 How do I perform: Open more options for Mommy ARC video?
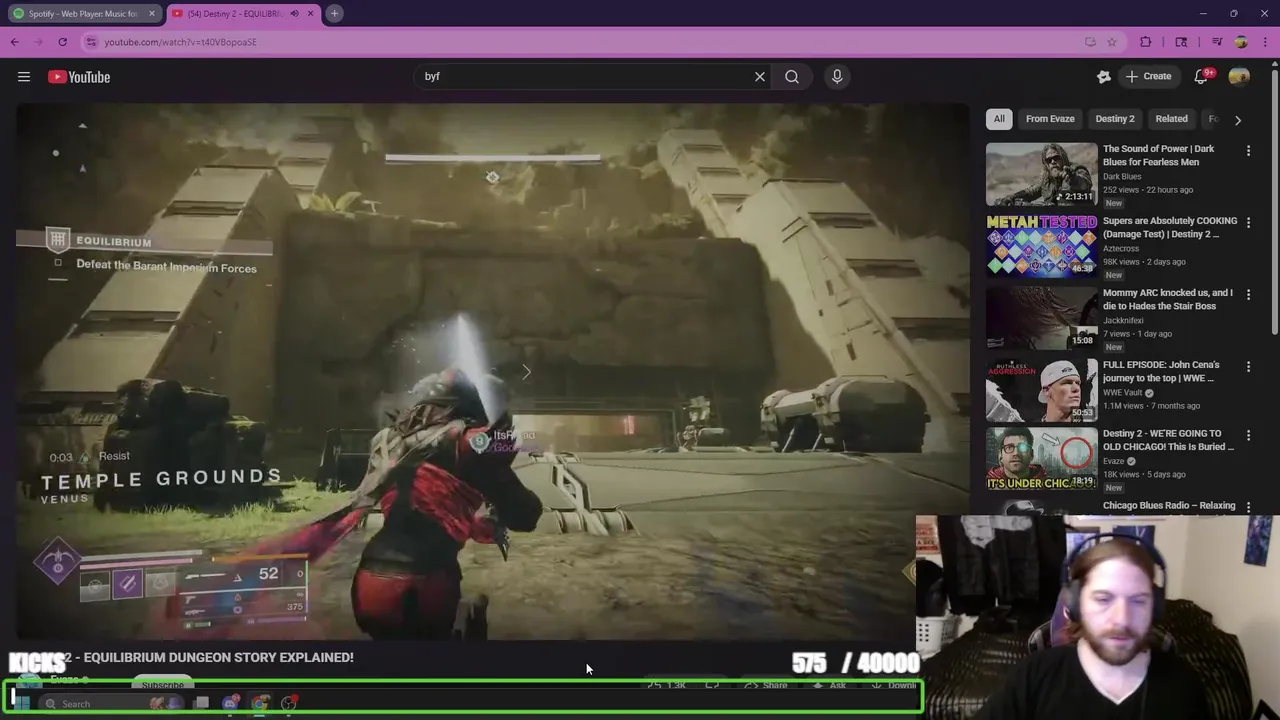(1248, 295)
